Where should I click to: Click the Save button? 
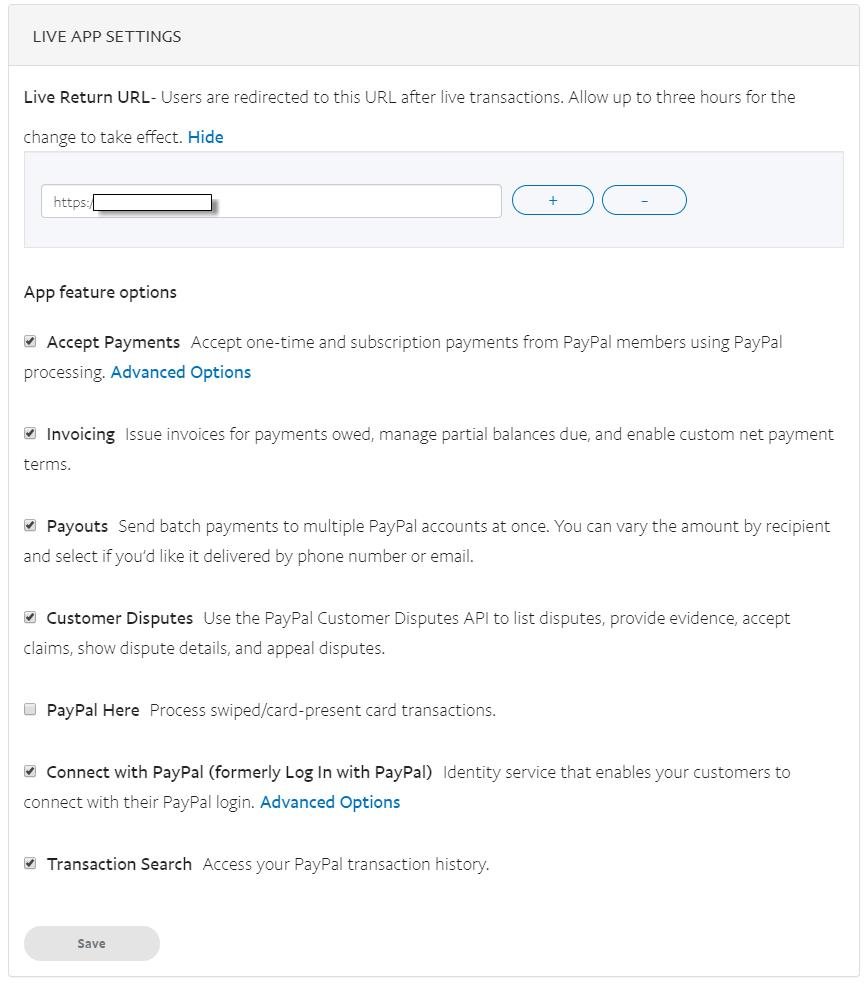(x=91, y=943)
